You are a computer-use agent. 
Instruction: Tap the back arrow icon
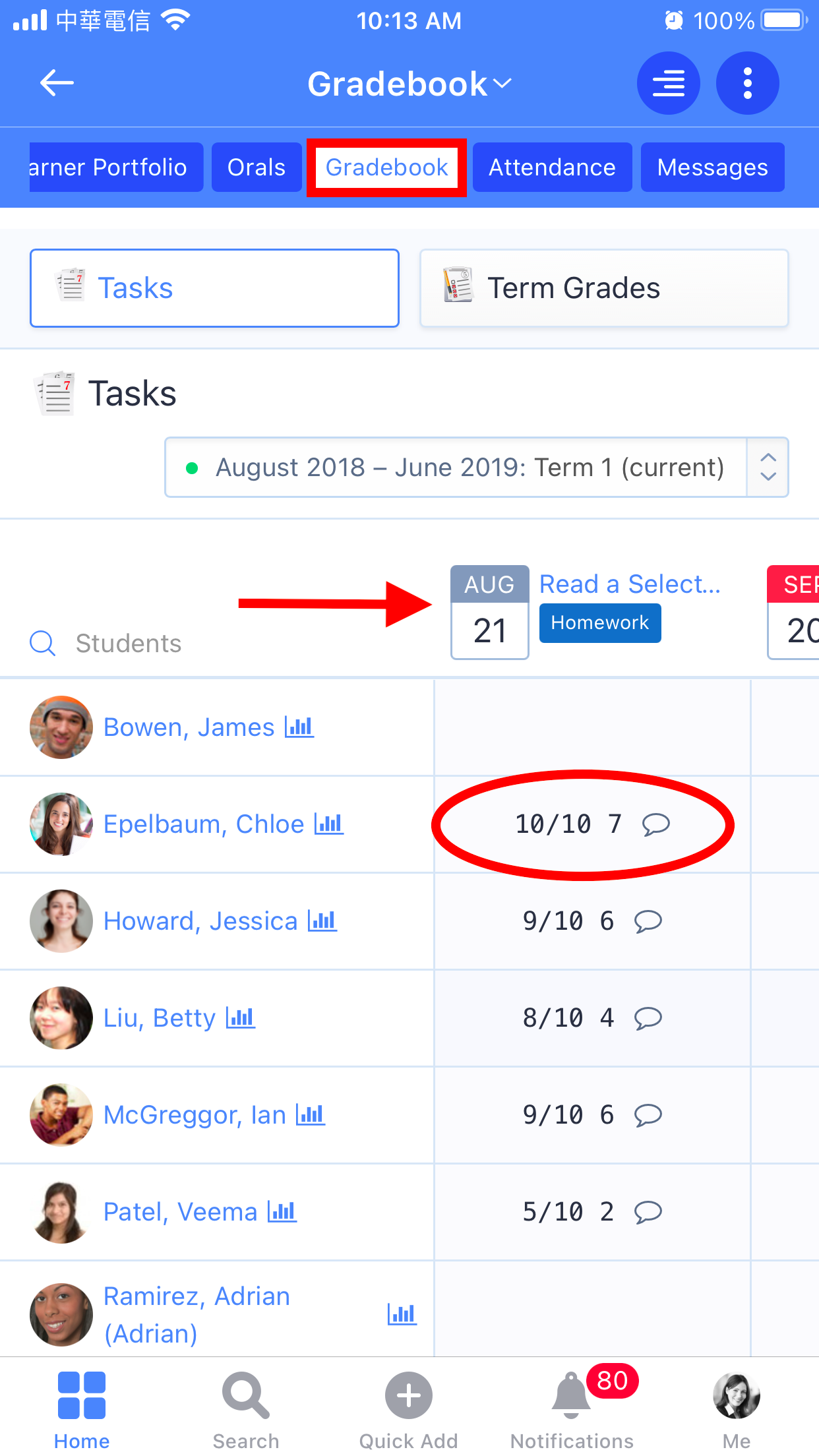coord(57,84)
